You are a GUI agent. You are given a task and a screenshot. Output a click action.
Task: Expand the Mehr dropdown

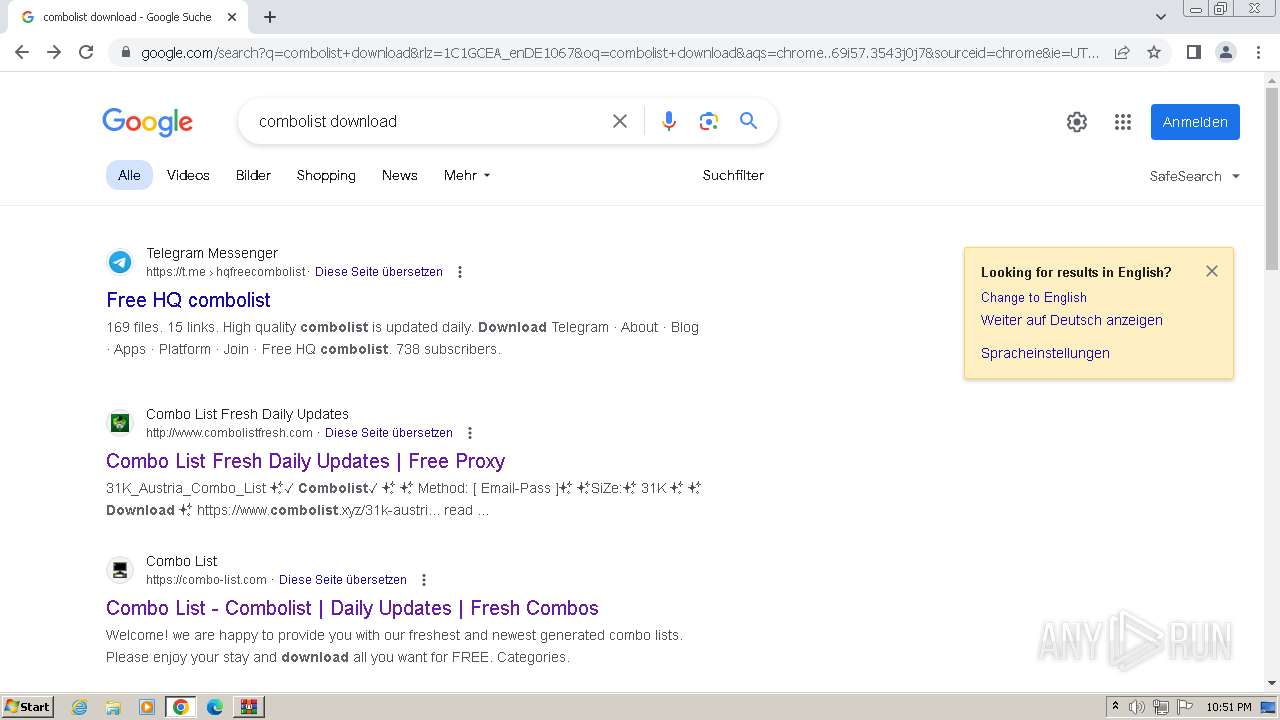click(x=467, y=175)
